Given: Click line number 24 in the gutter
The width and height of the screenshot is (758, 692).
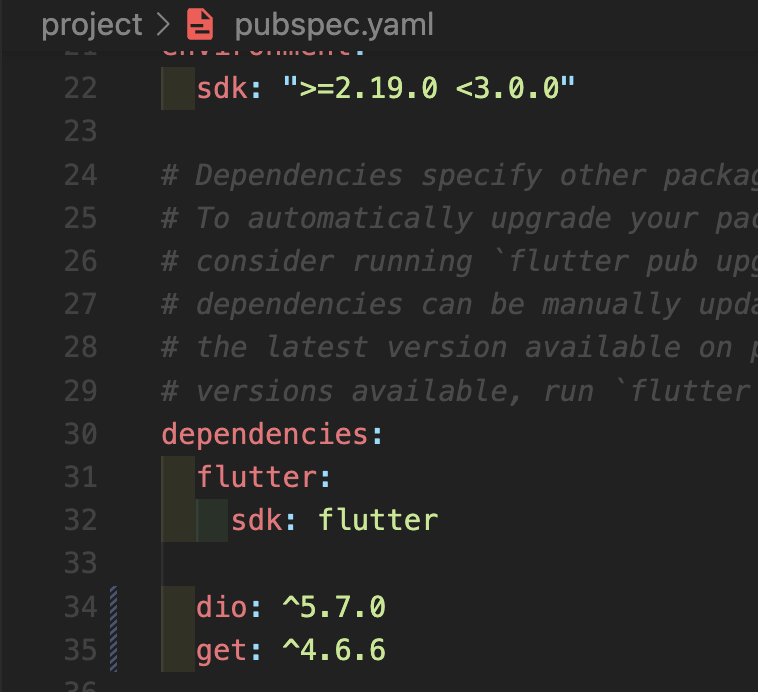Looking at the screenshot, I should click(80, 175).
